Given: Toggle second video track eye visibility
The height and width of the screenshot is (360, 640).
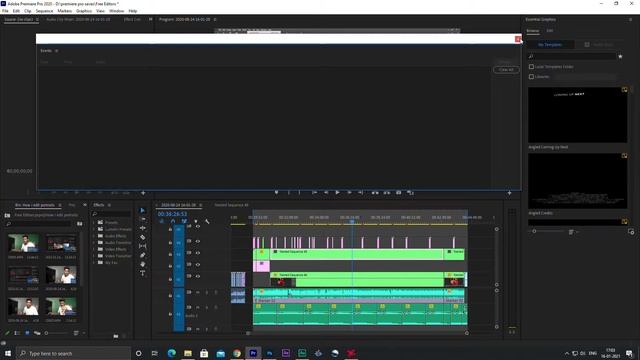Looking at the screenshot, I should [198, 241].
